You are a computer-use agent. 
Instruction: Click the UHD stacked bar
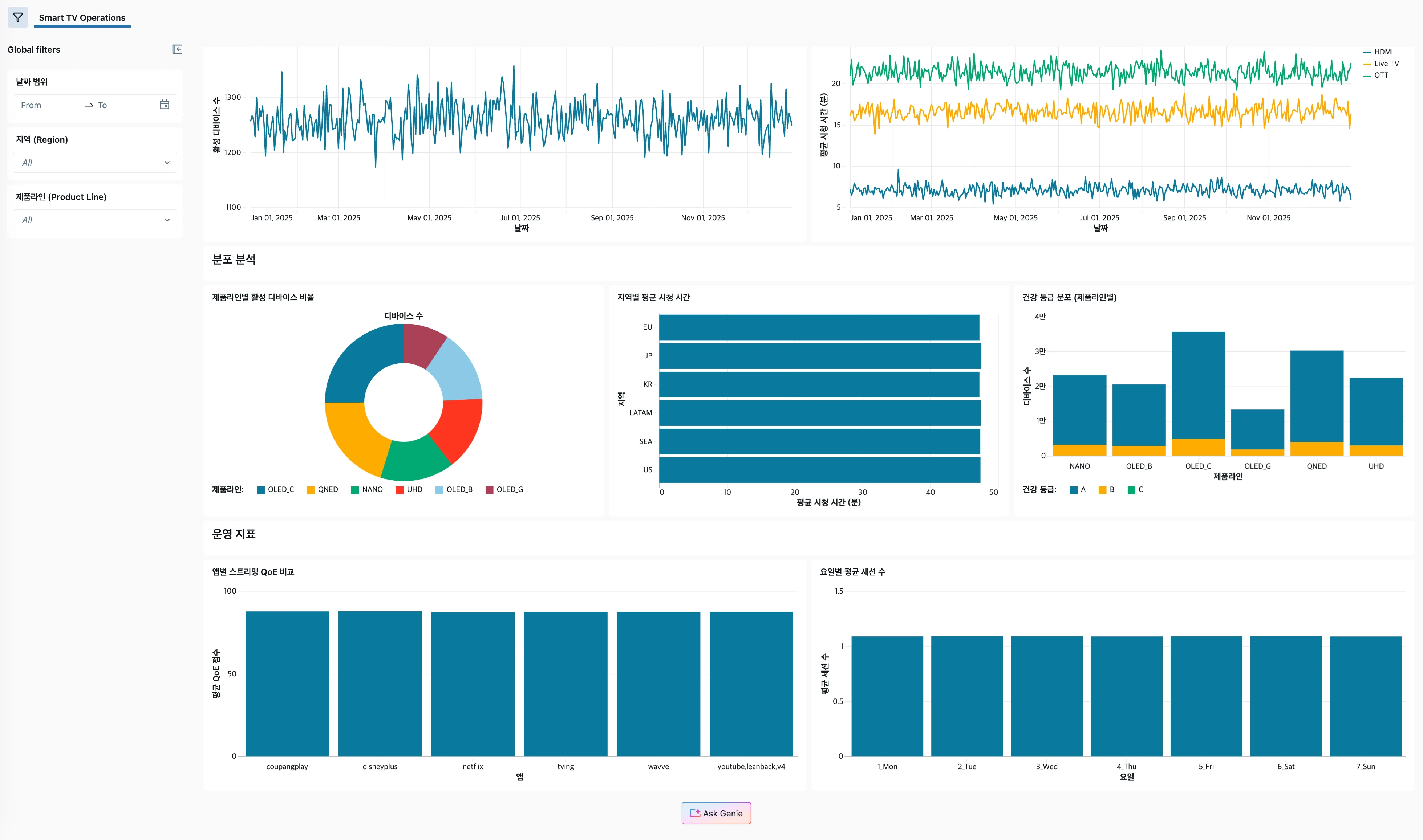click(1377, 417)
